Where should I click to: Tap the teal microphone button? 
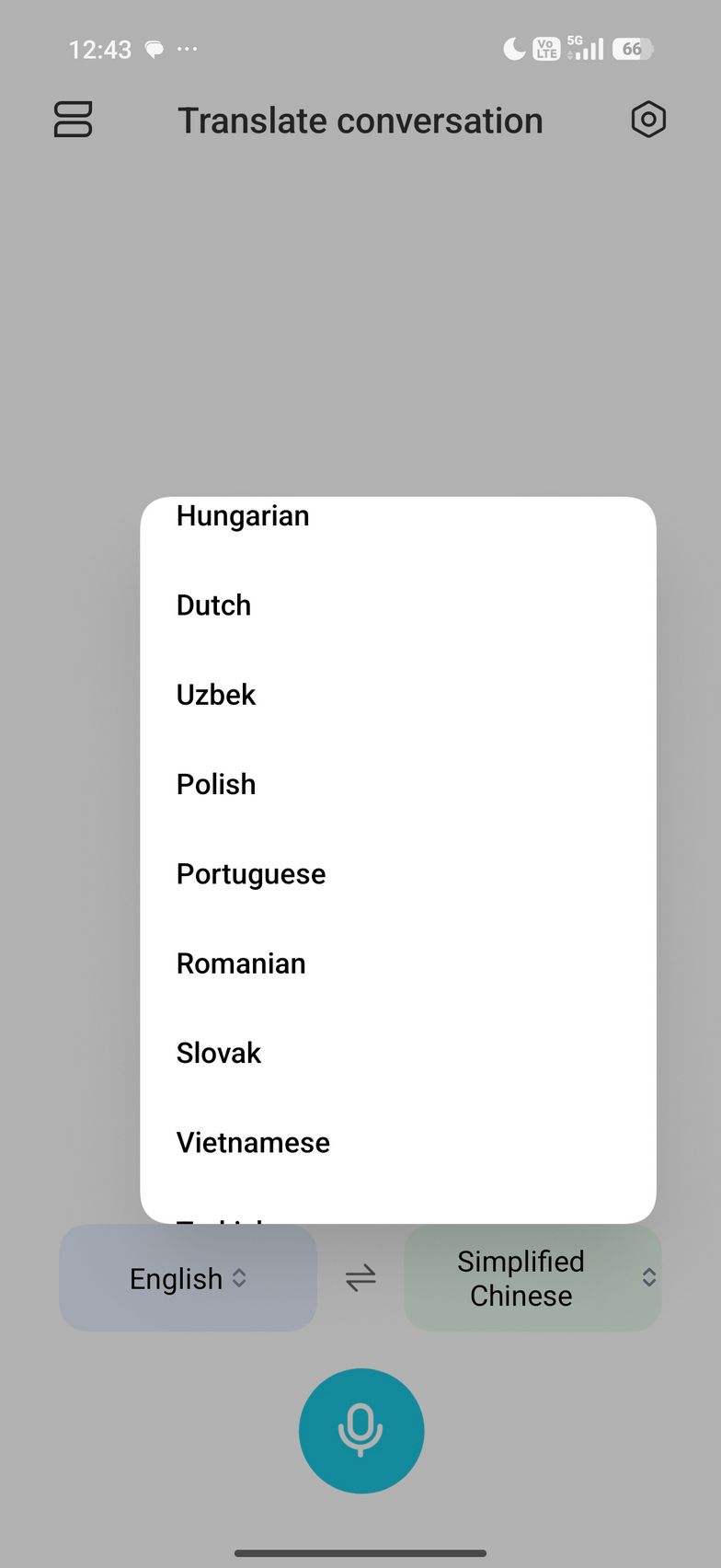coord(360,1430)
